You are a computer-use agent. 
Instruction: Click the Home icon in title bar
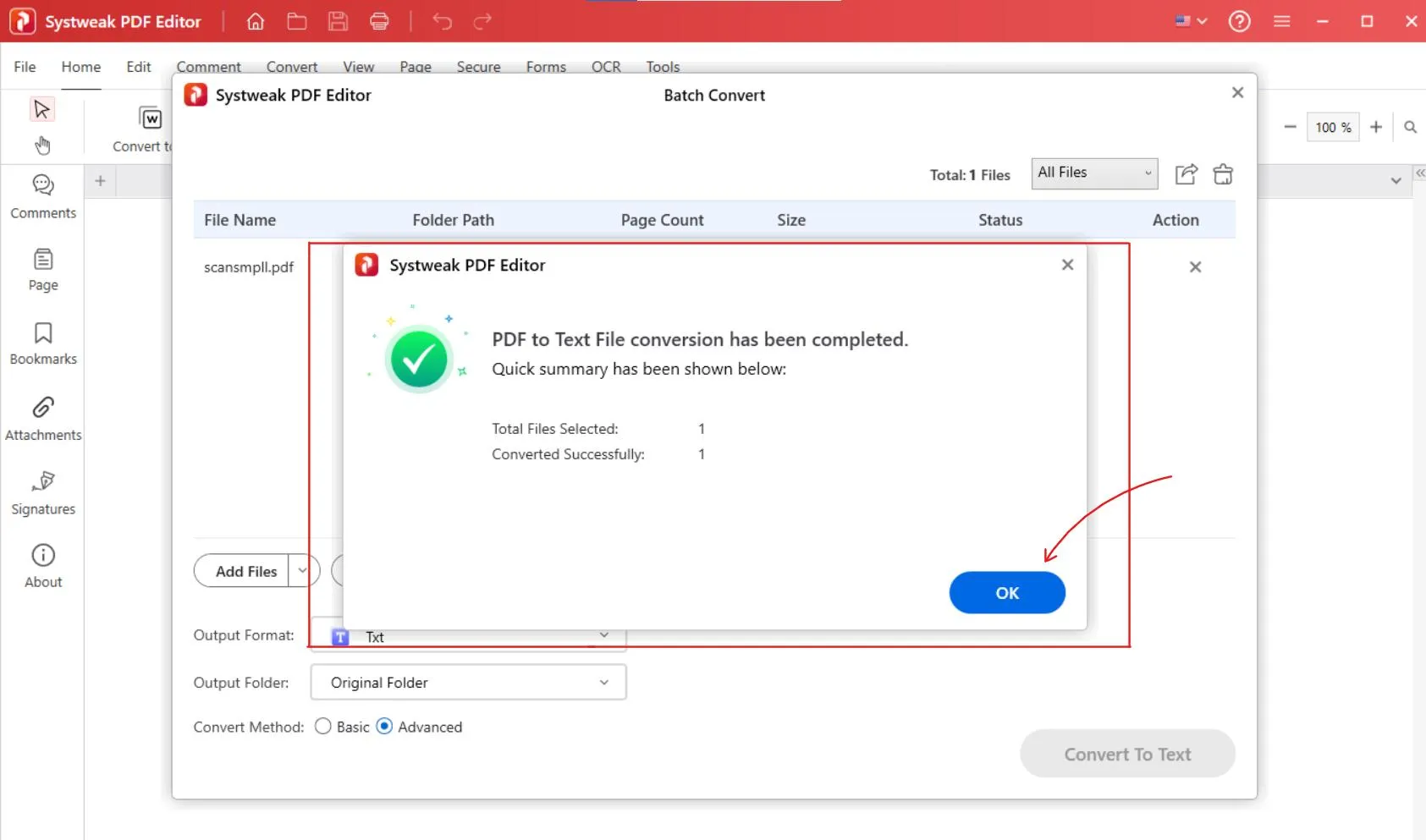pyautogui.click(x=256, y=21)
